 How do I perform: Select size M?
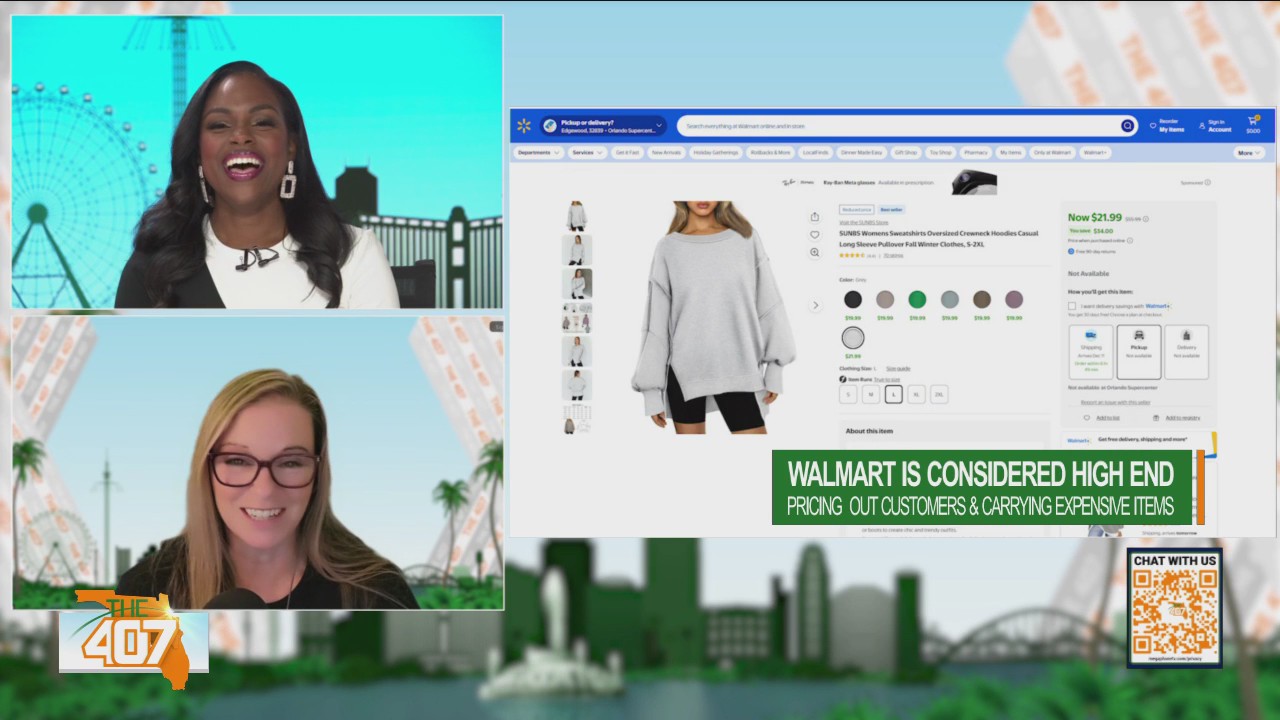871,395
